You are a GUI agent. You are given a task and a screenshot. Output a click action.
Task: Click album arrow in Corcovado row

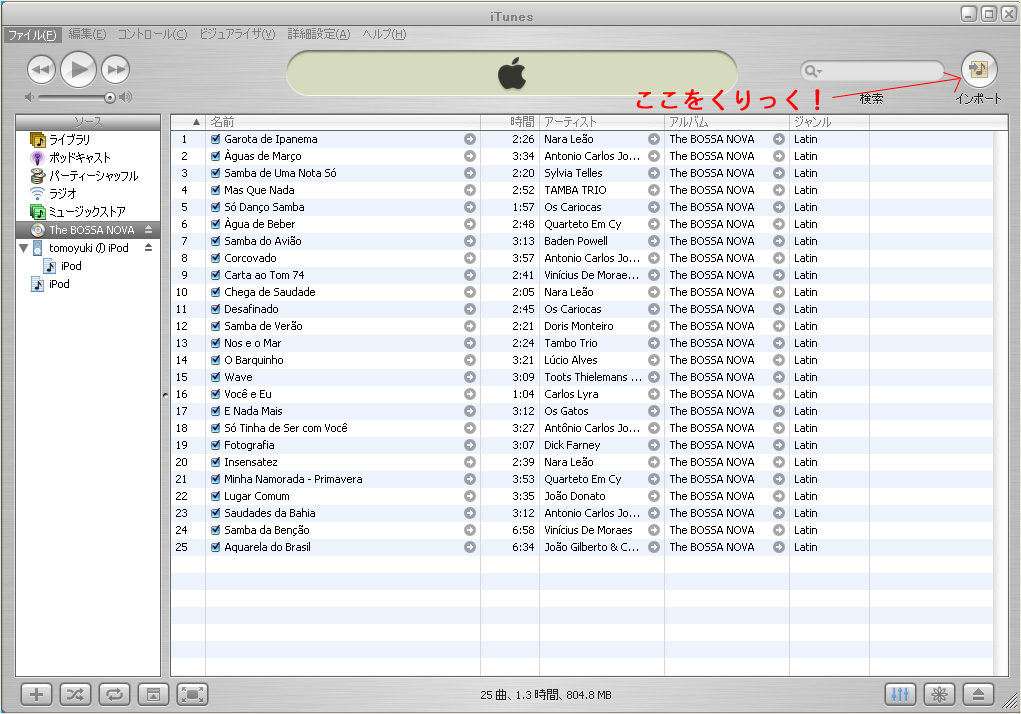(x=779, y=258)
